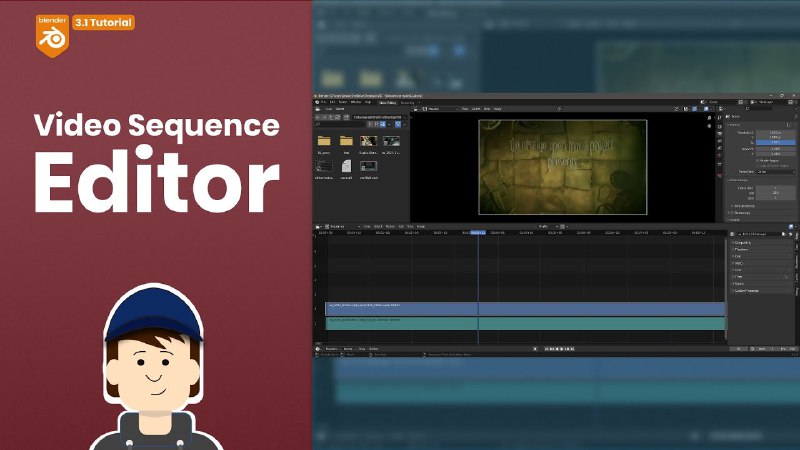Open timeline editor type icon menu
This screenshot has height=450, width=800.
318,349
